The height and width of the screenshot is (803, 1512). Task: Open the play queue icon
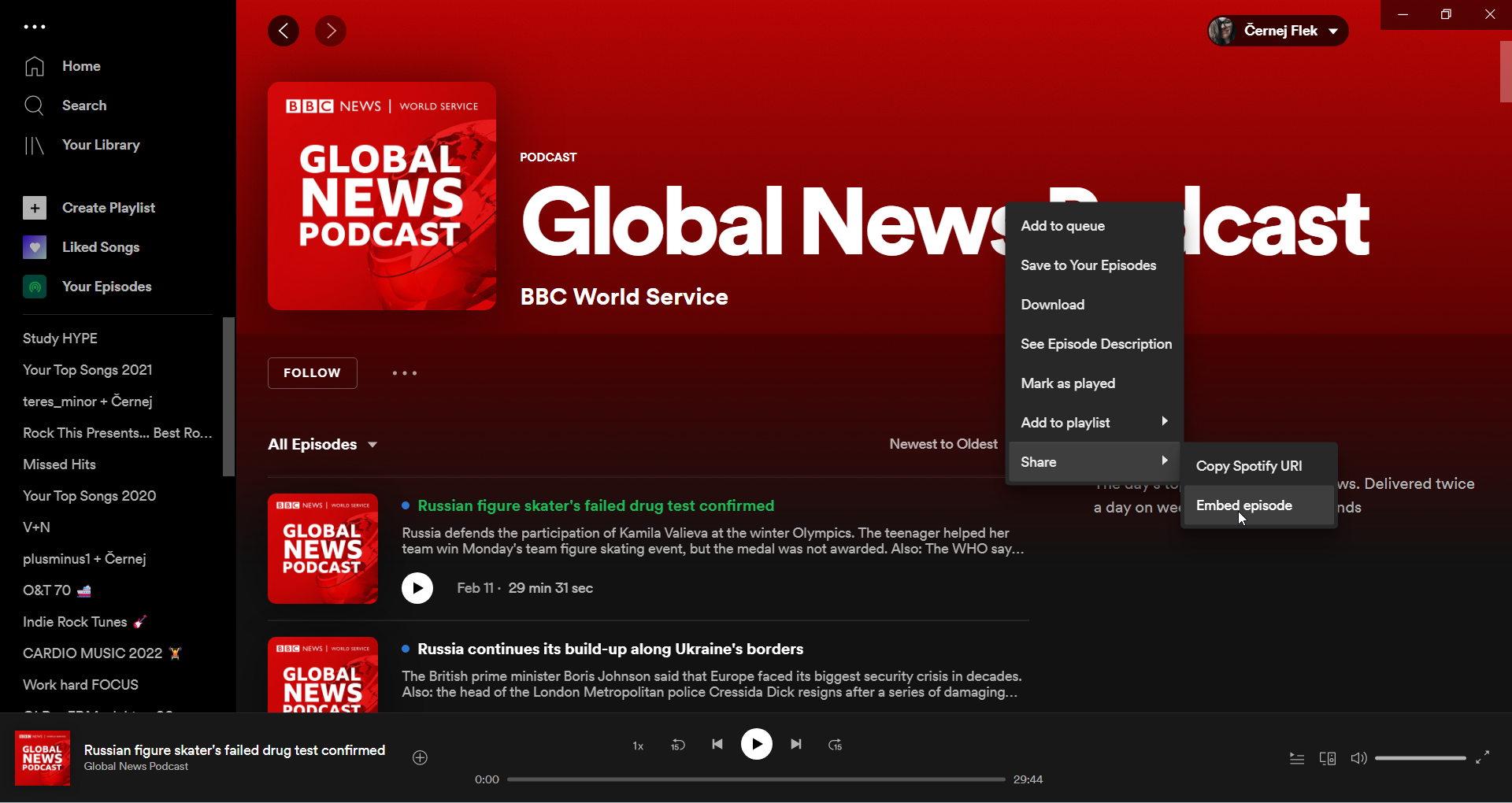(x=1297, y=758)
